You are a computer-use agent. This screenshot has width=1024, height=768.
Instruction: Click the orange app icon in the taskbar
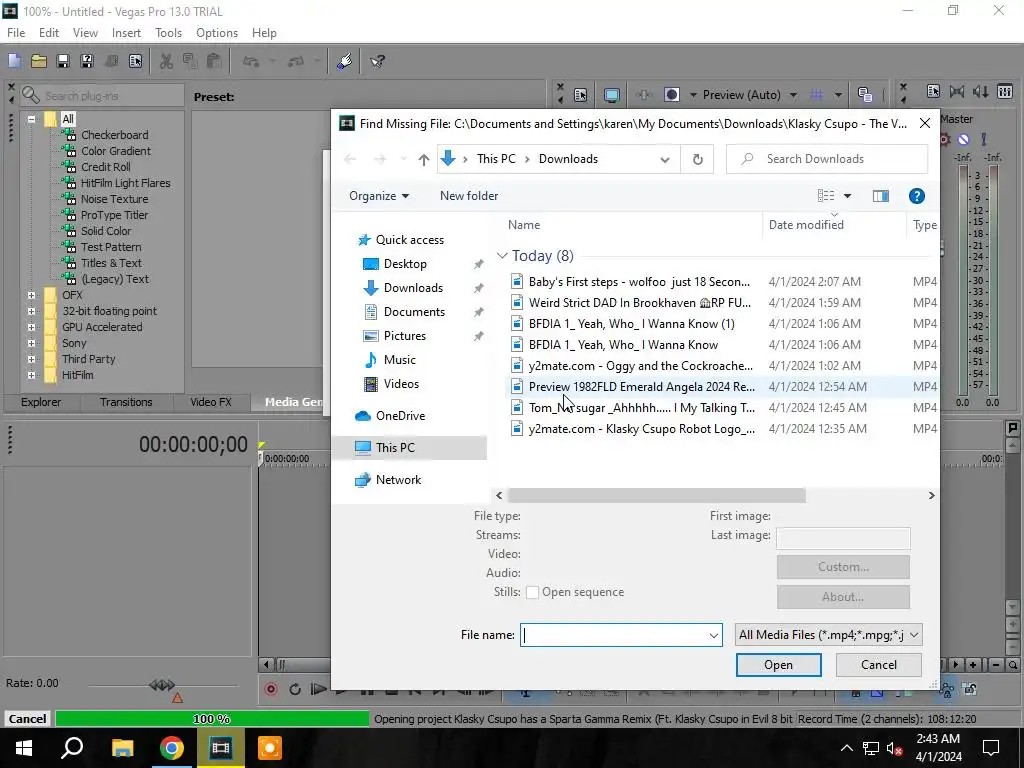(x=270, y=748)
